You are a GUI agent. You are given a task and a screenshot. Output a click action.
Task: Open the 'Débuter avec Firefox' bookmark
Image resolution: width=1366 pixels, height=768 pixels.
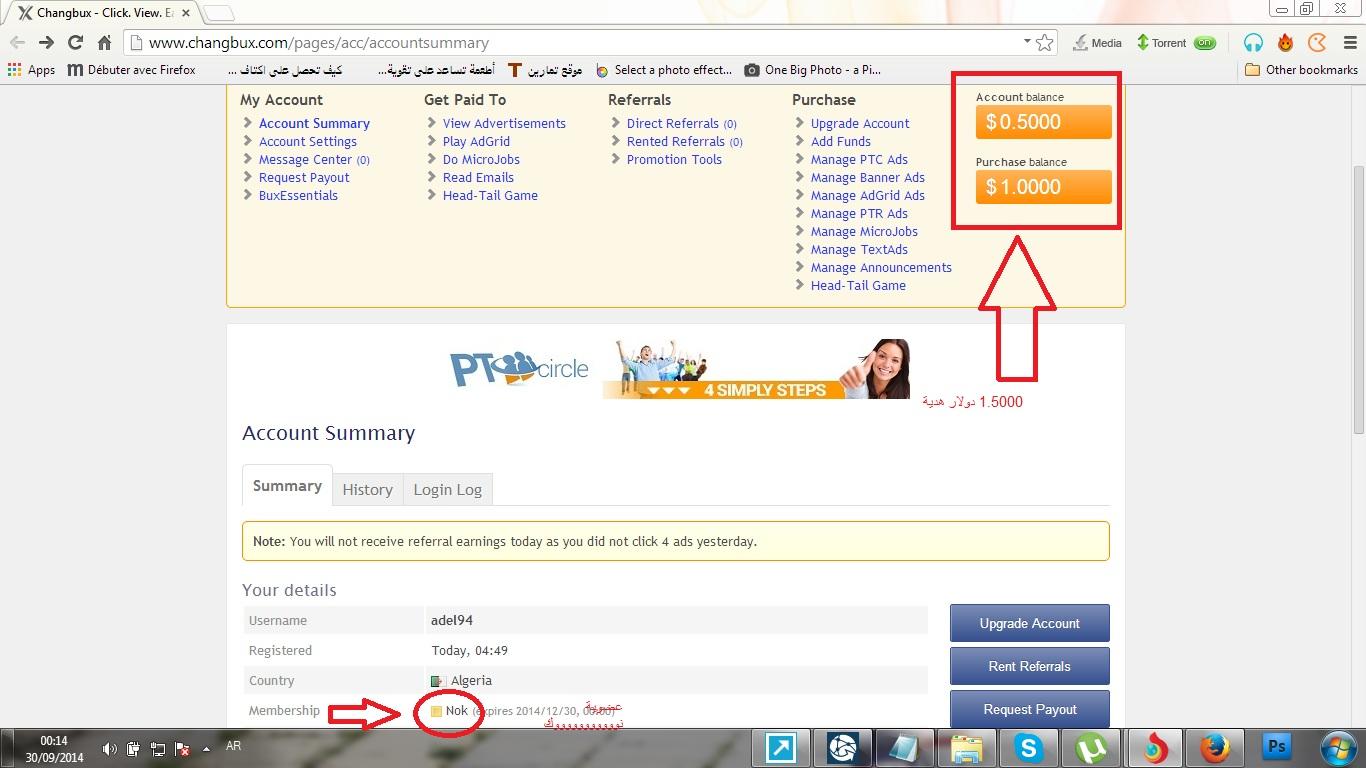131,70
